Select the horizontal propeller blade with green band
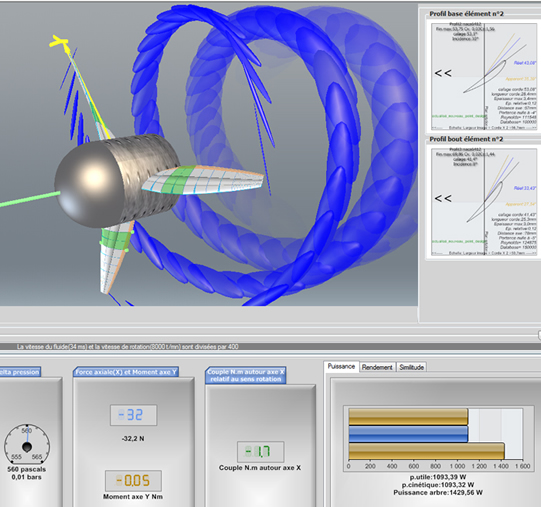 coord(203,179)
